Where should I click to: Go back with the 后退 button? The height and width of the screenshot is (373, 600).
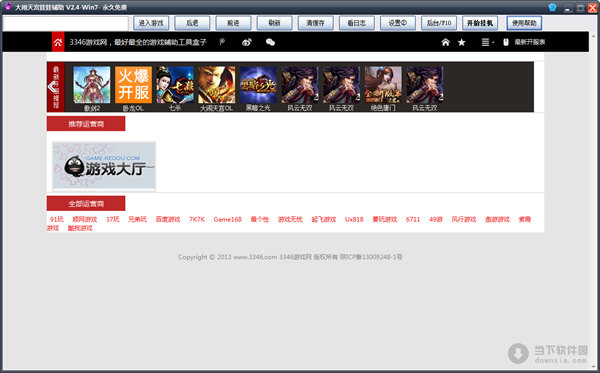[x=192, y=23]
